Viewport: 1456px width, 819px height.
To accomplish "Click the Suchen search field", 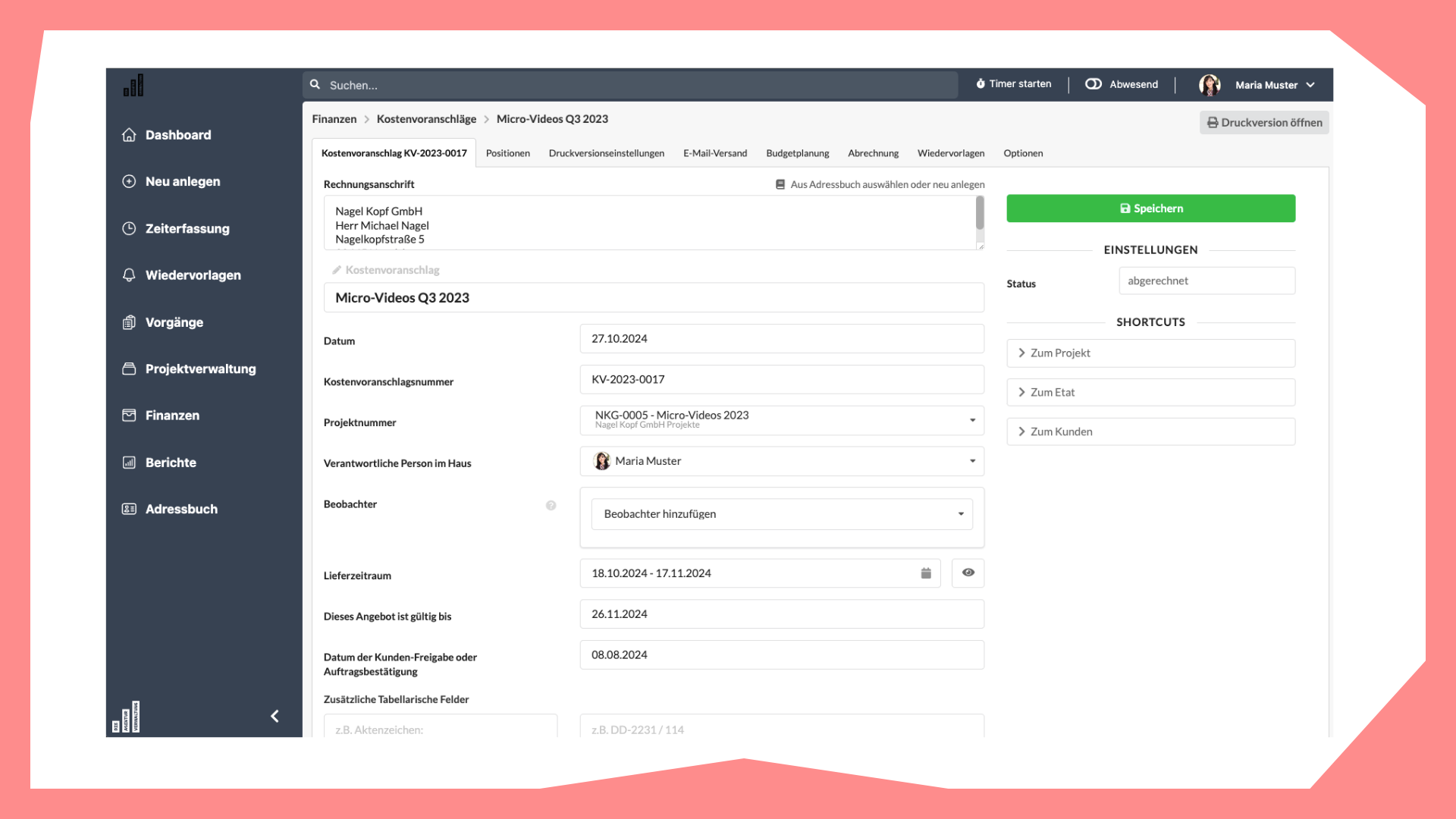I will pos(630,85).
